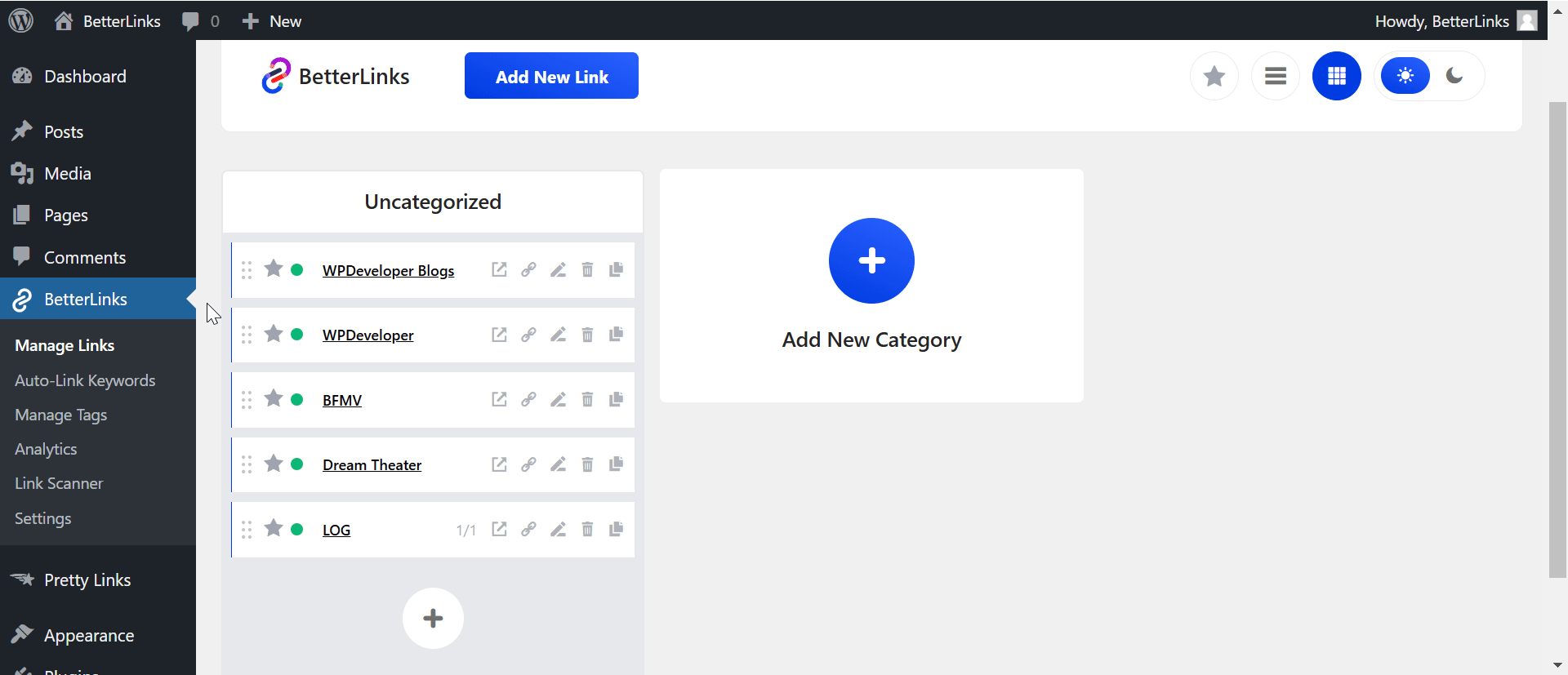Expand the Pretty Links menu
Image resolution: width=1568 pixels, height=675 pixels.
point(87,580)
